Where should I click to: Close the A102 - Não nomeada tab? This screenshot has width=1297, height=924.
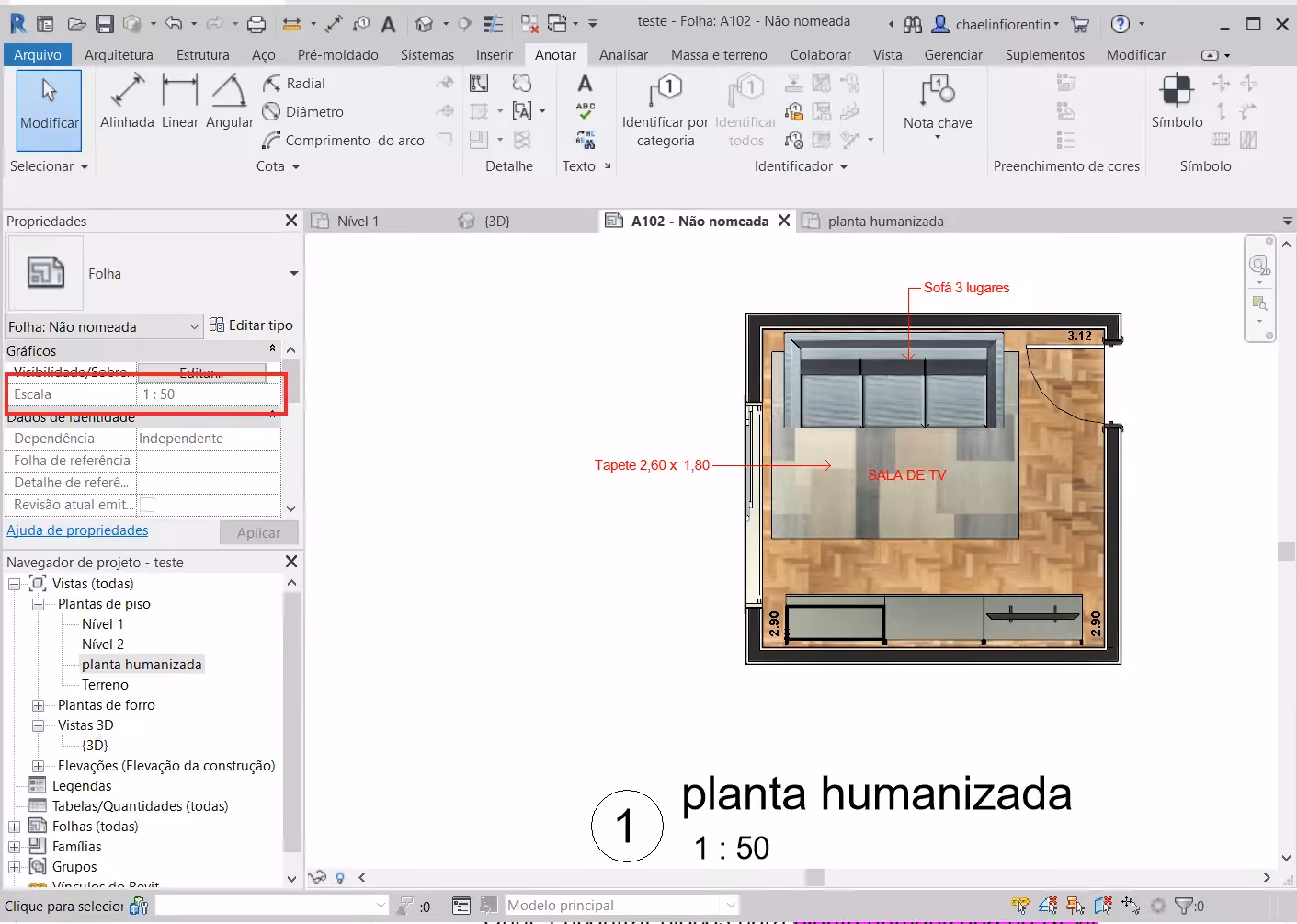(x=784, y=221)
